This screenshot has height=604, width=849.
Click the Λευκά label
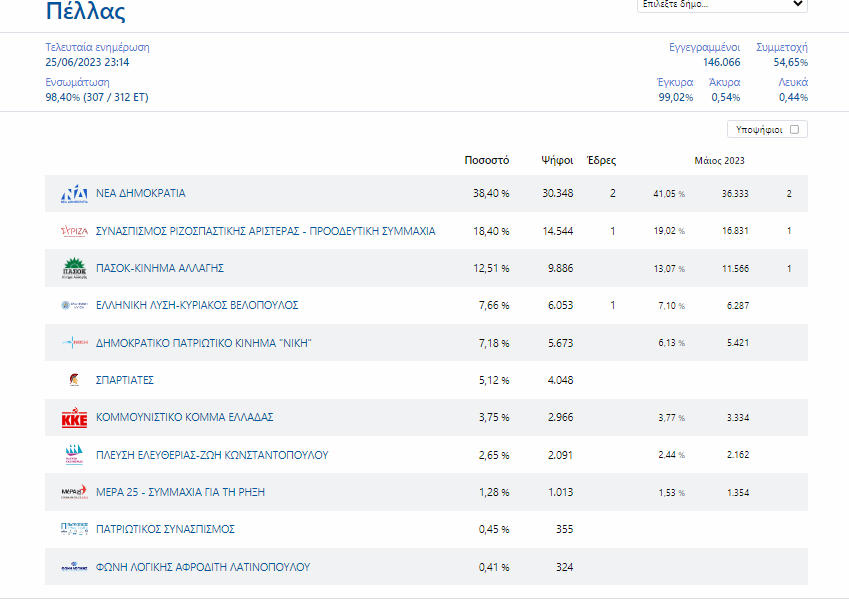click(793, 82)
